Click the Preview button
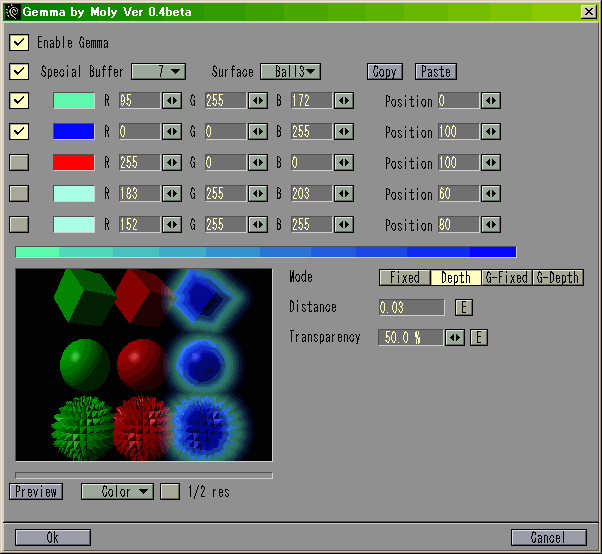This screenshot has height=554, width=602. click(36, 492)
